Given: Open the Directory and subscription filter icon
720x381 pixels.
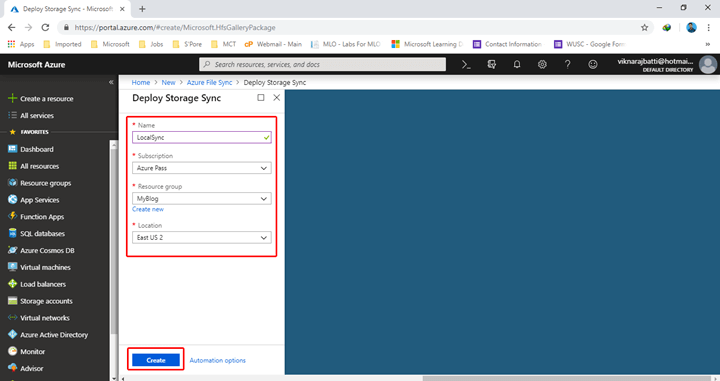Looking at the screenshot, I should coord(492,65).
